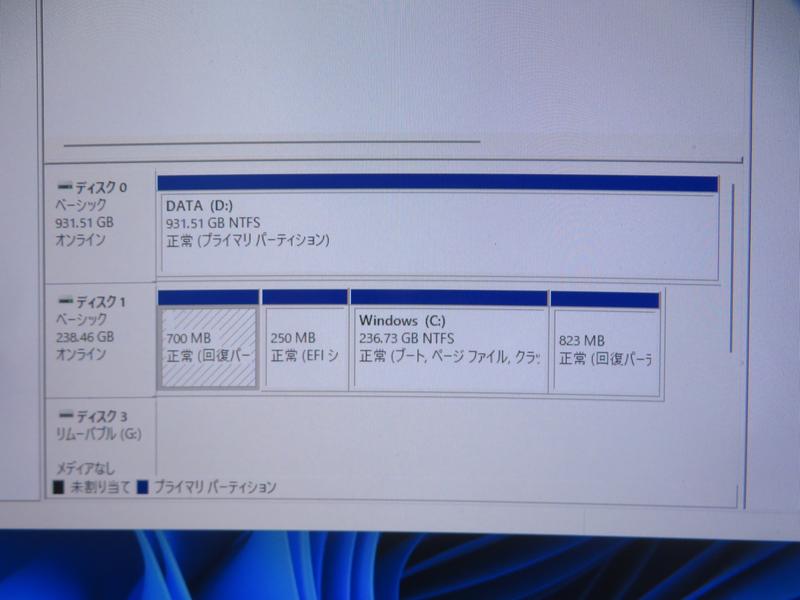Click the 931.51 GB size under Disk 0
This screenshot has width=800, height=600.
coord(84,222)
